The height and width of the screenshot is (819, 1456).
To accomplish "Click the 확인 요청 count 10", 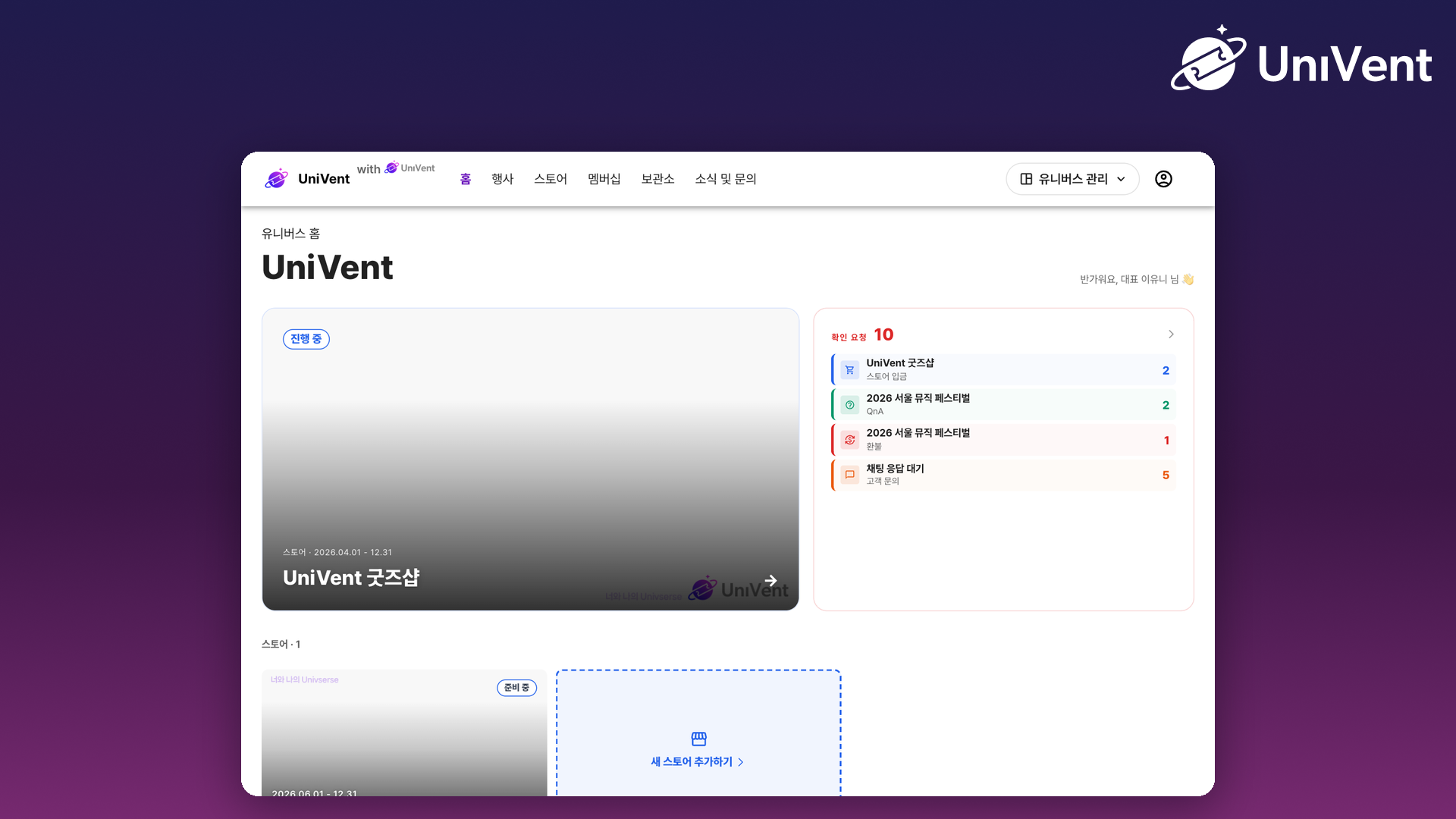I will click(x=883, y=334).
